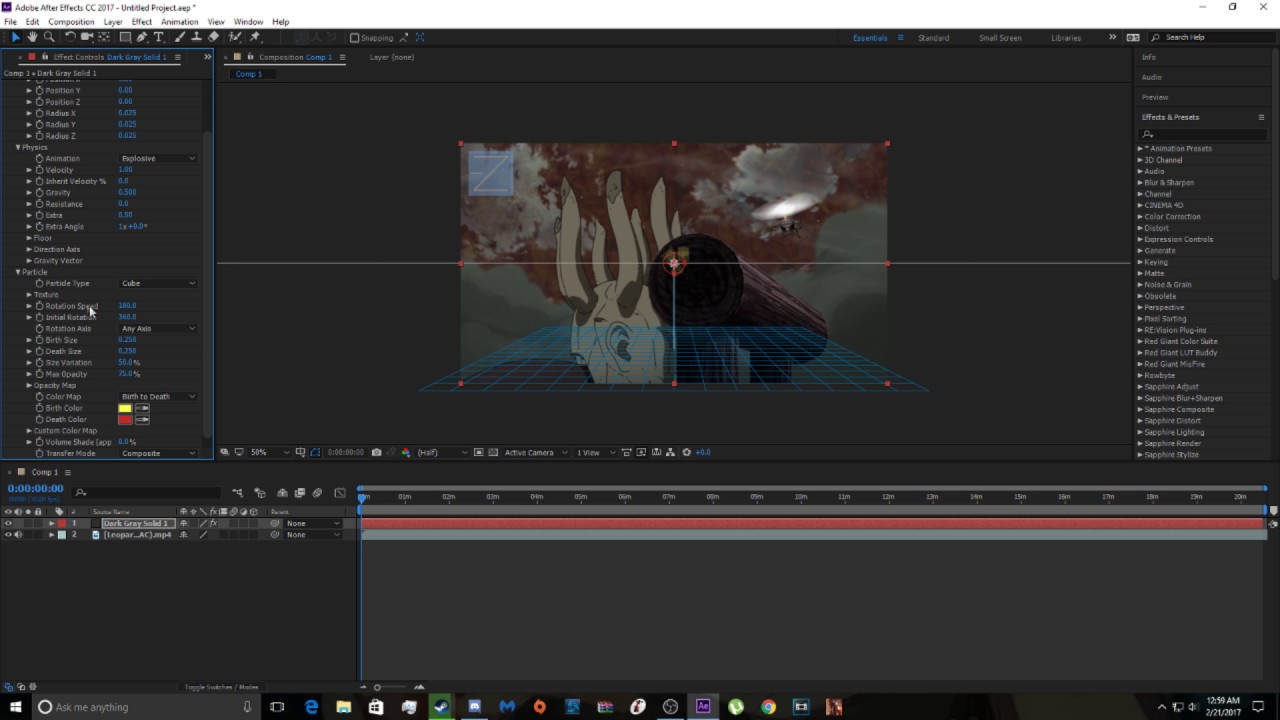1280x720 pixels.
Task: Toggle the Max Opacity stopwatch
Action: click(x=40, y=374)
